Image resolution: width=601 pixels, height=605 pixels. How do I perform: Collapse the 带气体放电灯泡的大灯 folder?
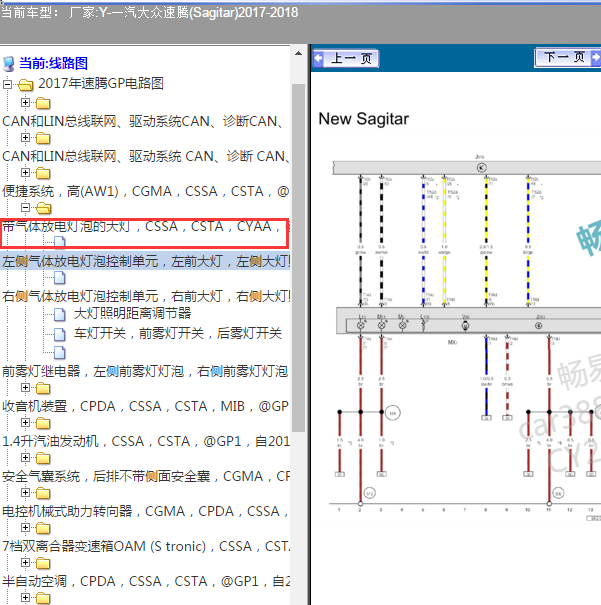coord(25,208)
